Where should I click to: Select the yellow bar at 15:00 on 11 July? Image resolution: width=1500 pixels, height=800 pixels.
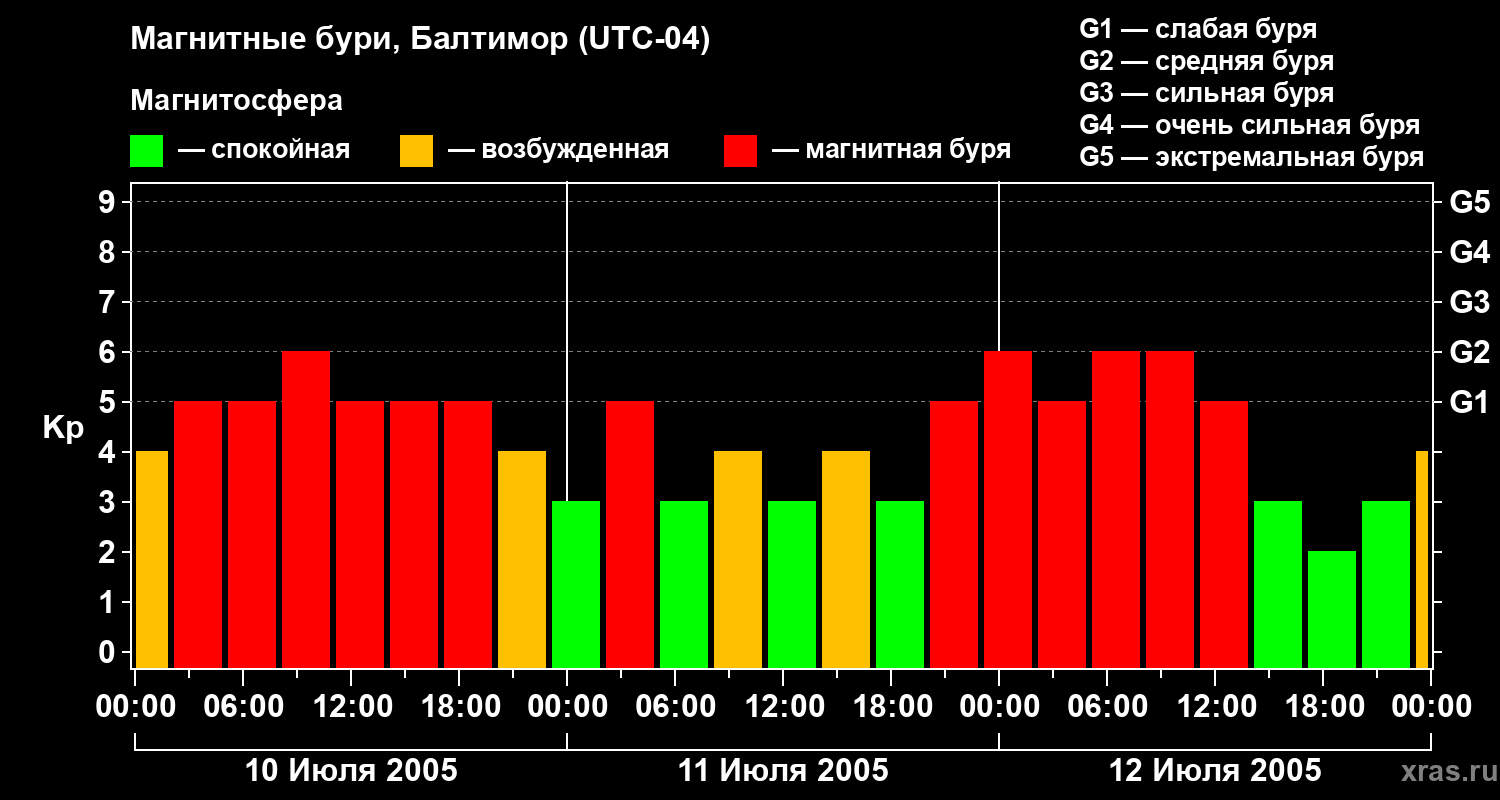pos(846,560)
